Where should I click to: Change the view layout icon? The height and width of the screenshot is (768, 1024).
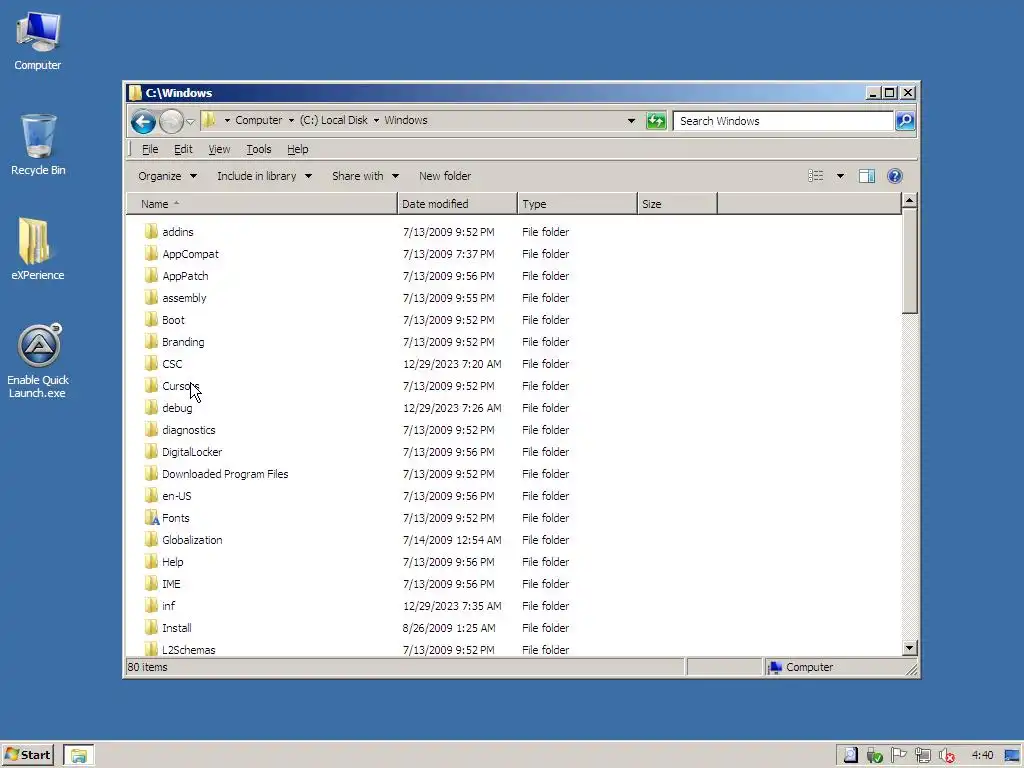[x=816, y=176]
